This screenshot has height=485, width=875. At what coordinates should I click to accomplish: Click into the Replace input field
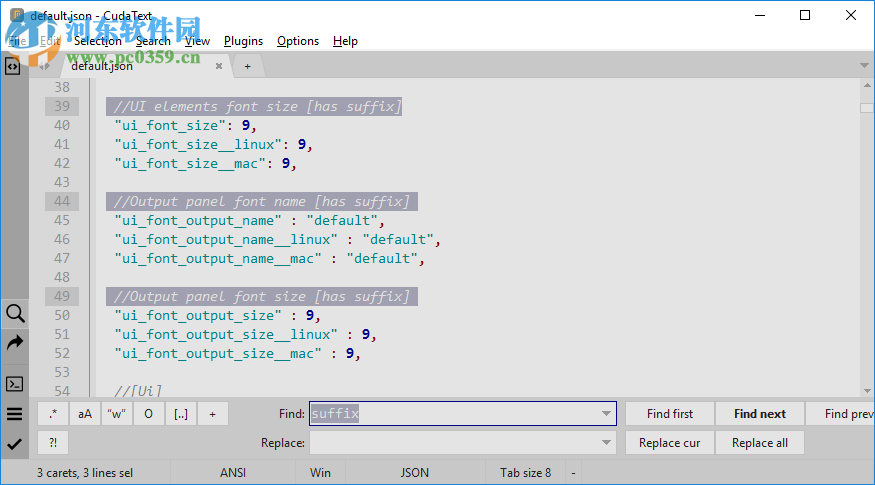click(463, 443)
